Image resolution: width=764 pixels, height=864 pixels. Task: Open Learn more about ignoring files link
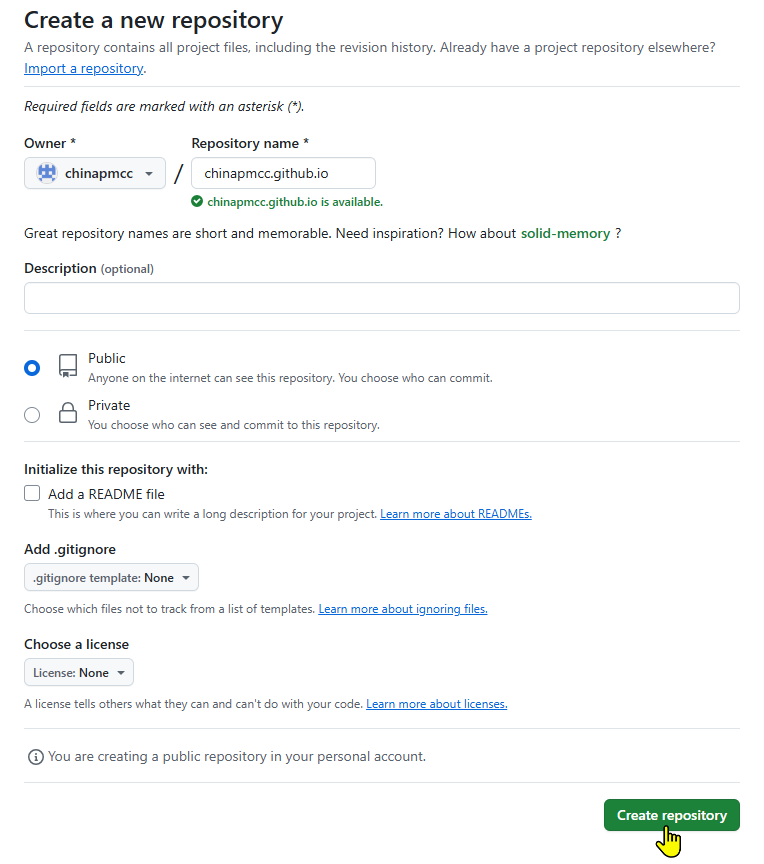403,609
